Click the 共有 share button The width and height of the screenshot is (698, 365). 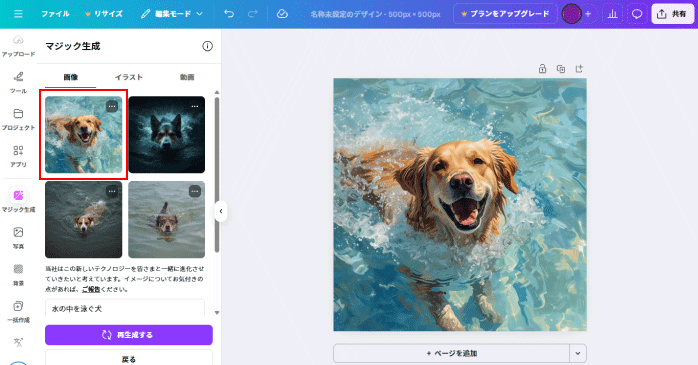tap(672, 14)
